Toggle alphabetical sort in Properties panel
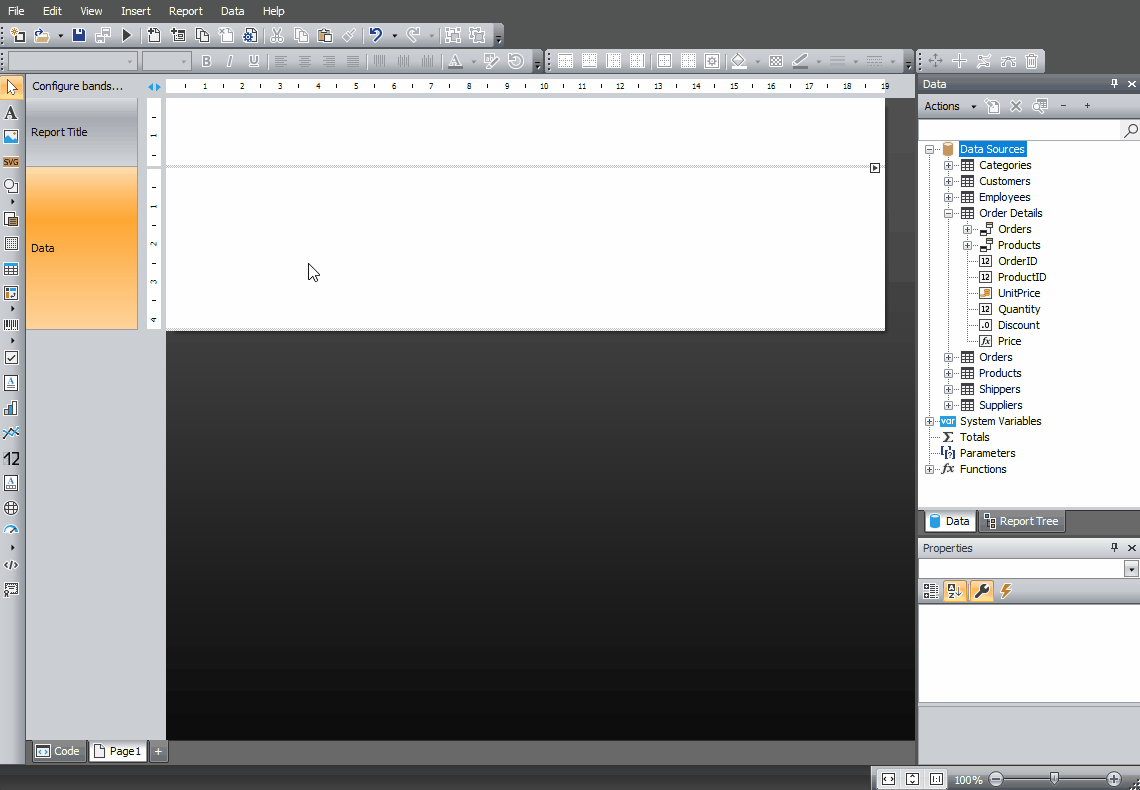1140x790 pixels. point(955,591)
